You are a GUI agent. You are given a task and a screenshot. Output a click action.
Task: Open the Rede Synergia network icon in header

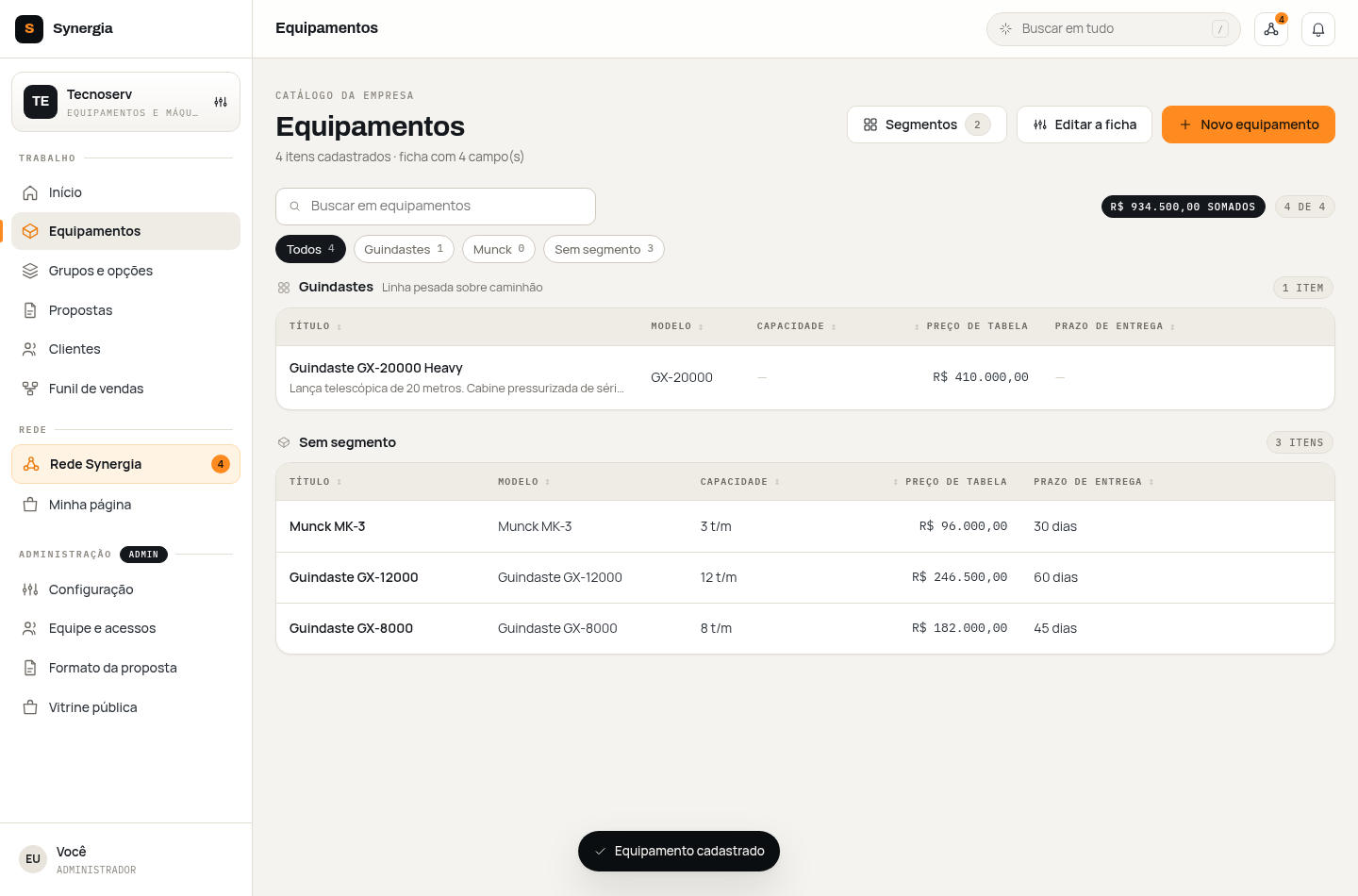[1271, 29]
